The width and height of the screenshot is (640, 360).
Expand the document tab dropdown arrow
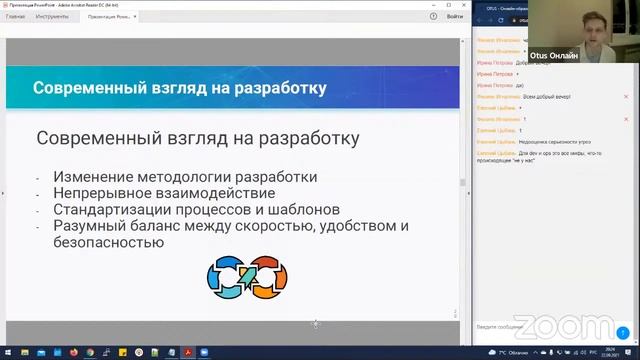(x=135, y=17)
